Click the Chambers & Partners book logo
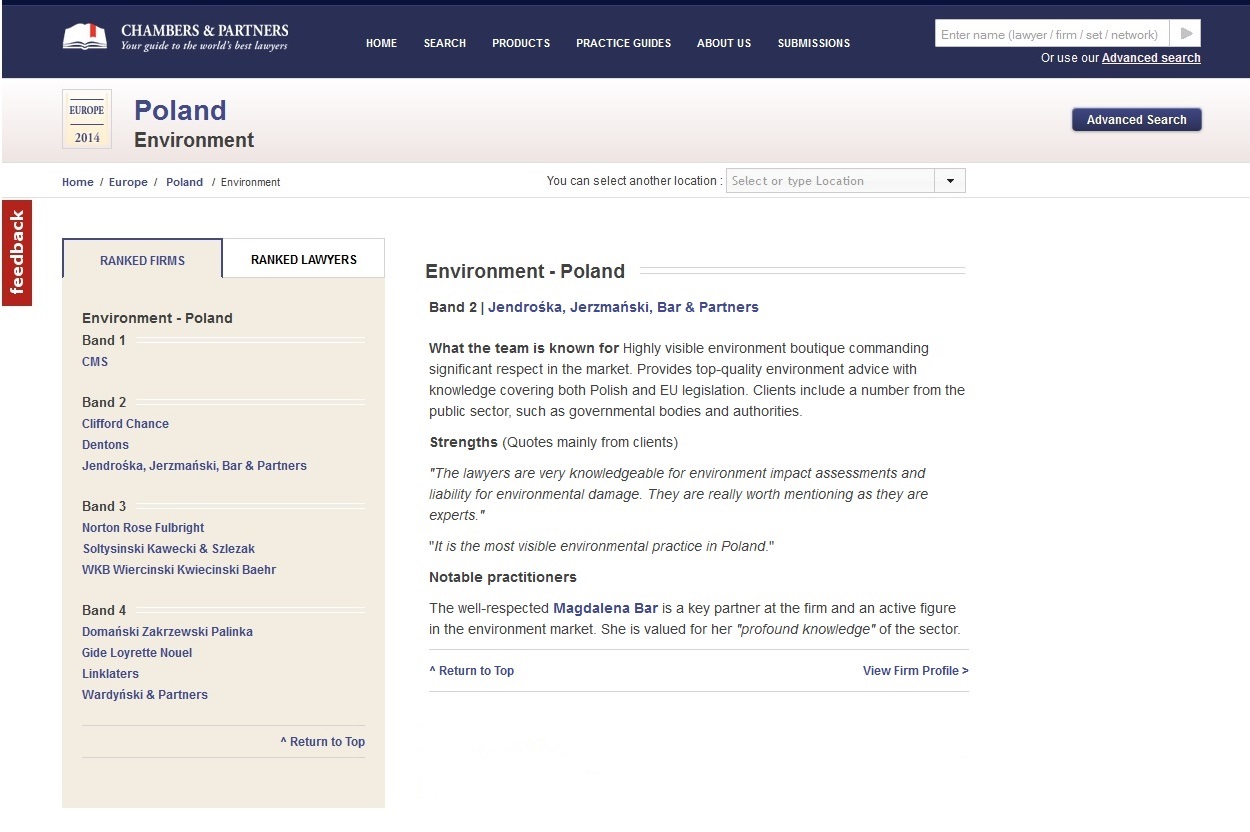Viewport: 1250px width, 832px height. [84, 37]
